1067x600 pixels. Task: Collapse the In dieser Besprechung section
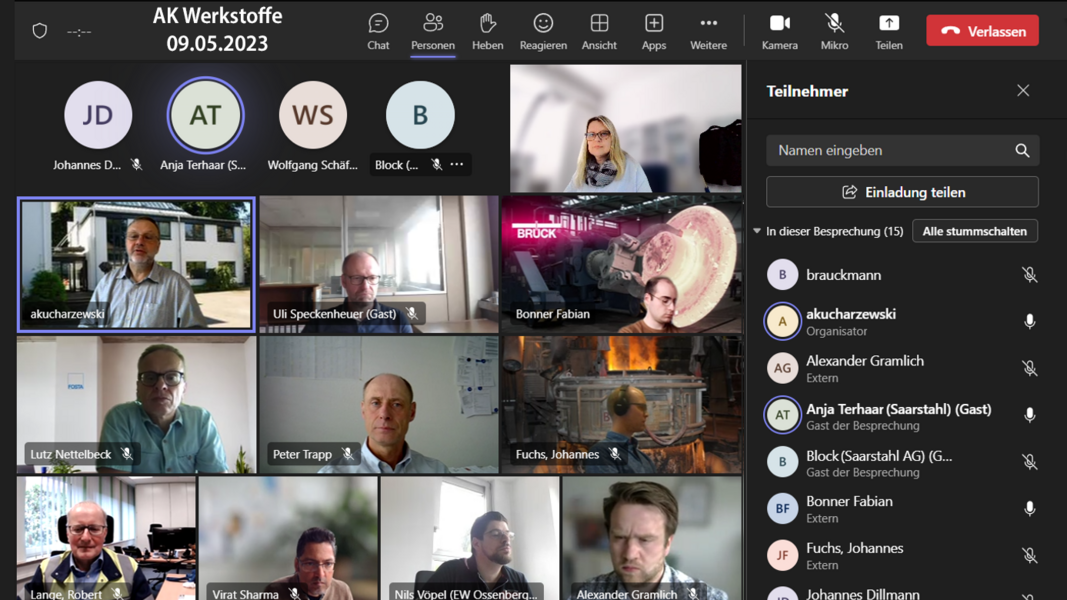(x=757, y=231)
